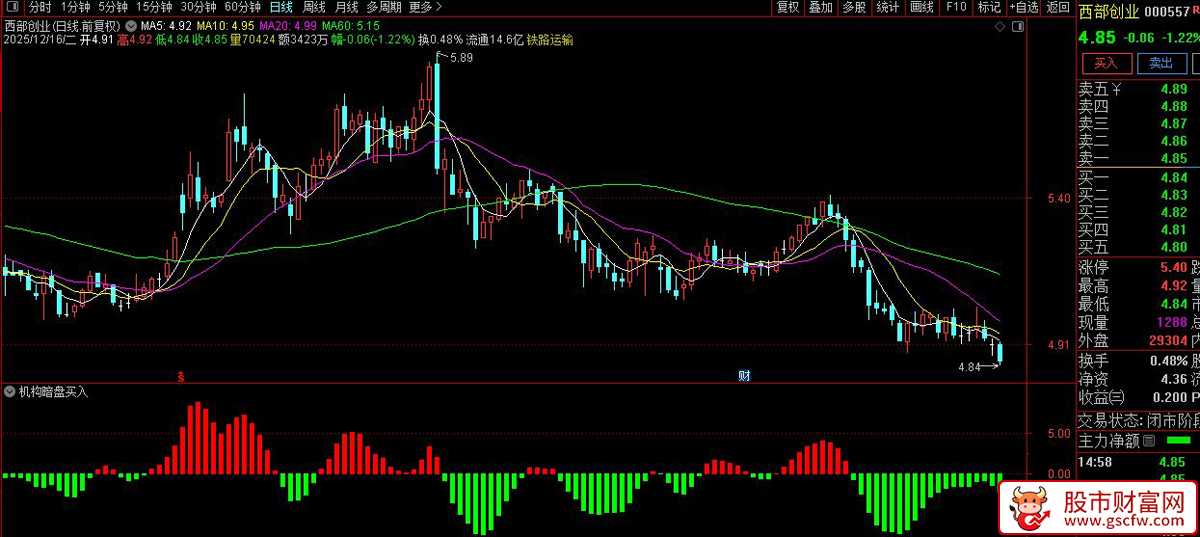The height and width of the screenshot is (537, 1200).
Task: Click the 最低 4.84 value
Action: [1174, 304]
